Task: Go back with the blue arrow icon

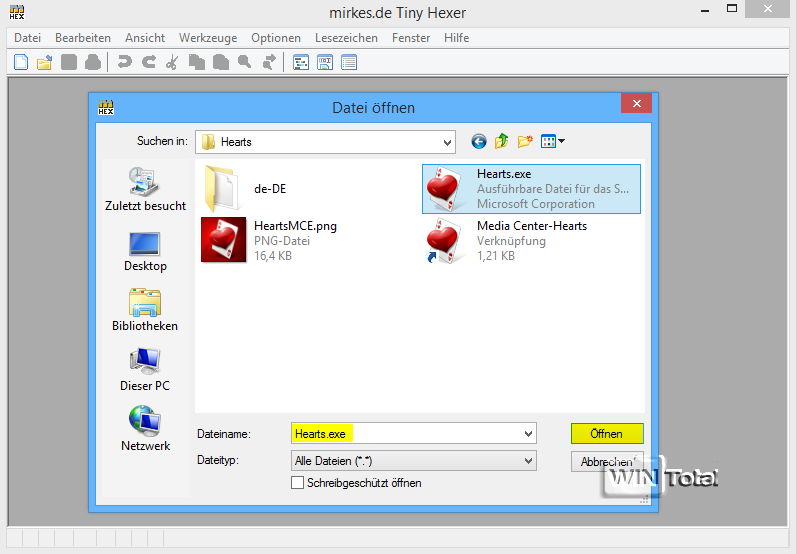Action: [479, 141]
